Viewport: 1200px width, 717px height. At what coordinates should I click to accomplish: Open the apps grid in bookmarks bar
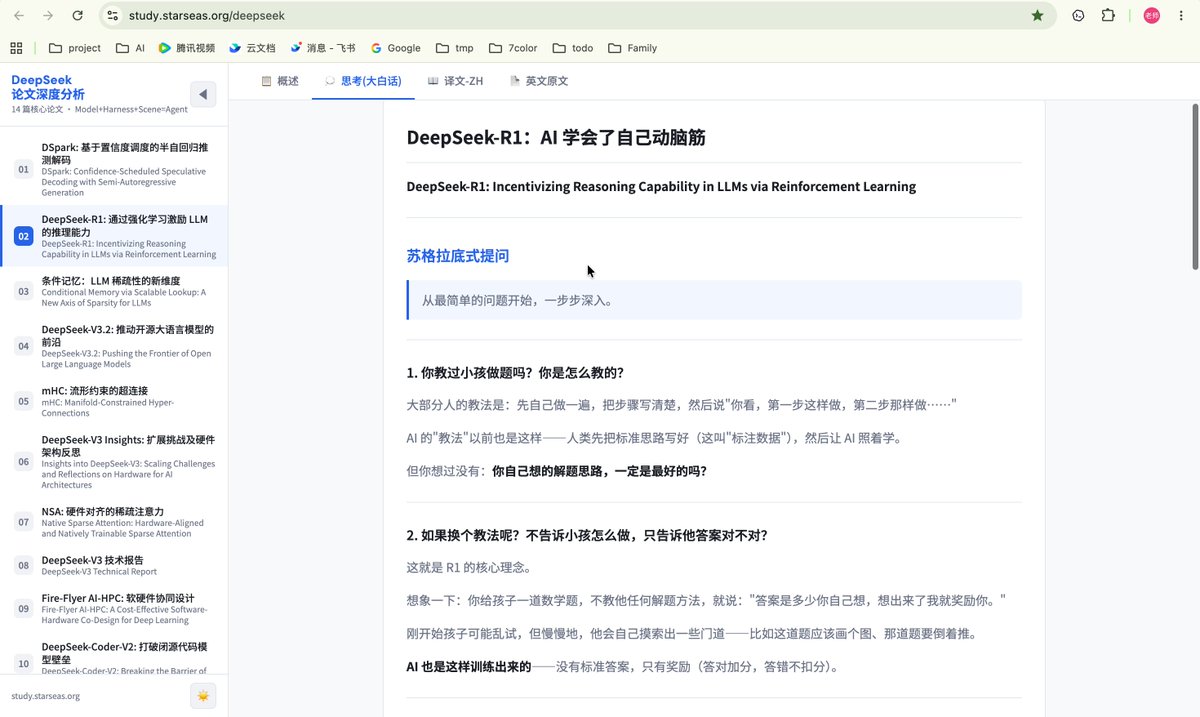click(16, 47)
